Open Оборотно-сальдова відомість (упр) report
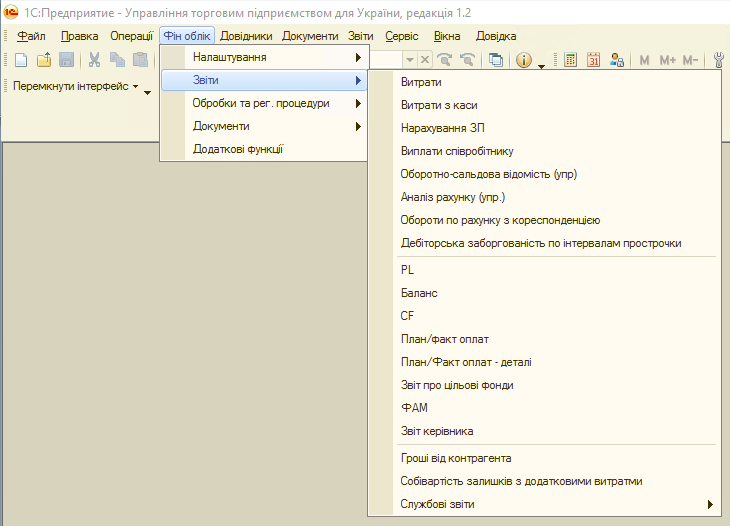 tap(556, 174)
